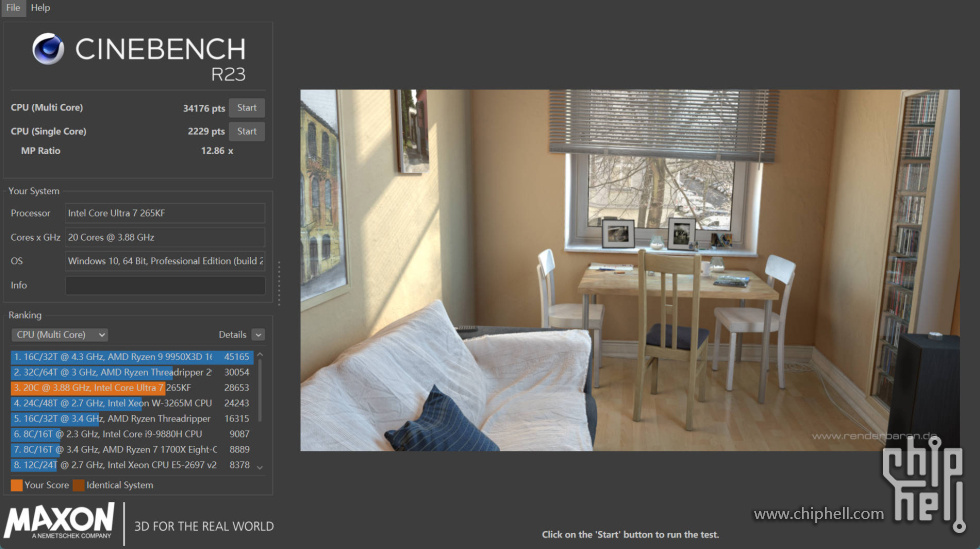Click the Cores x GHz field
The height and width of the screenshot is (549, 980).
click(x=165, y=237)
